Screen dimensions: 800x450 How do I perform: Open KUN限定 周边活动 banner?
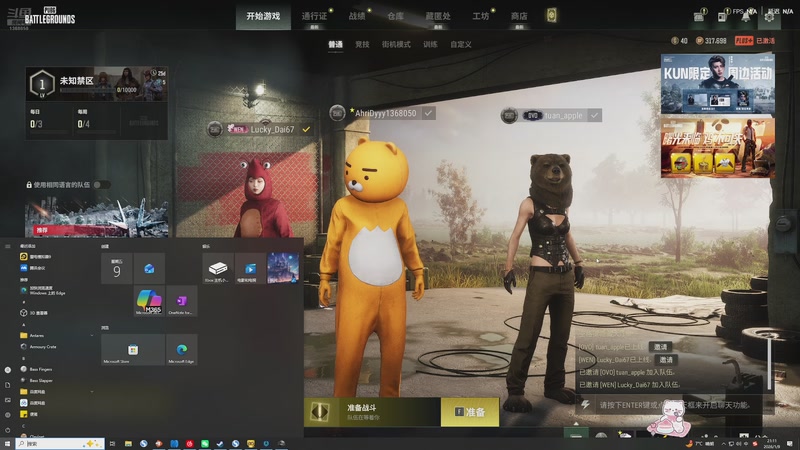[x=718, y=84]
